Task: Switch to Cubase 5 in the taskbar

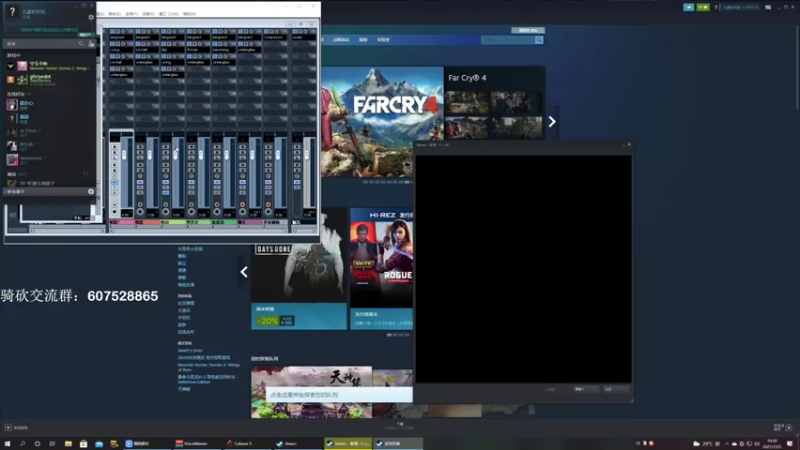Action: tap(247, 444)
